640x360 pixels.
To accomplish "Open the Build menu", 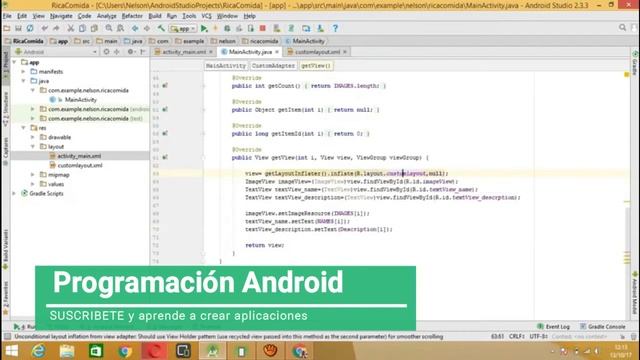I will [x=155, y=16].
